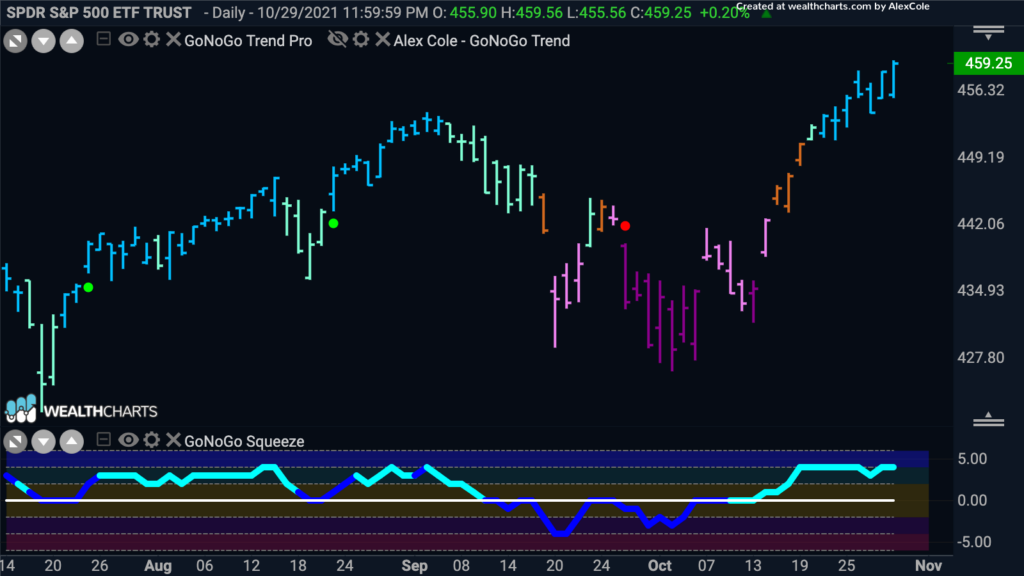The height and width of the screenshot is (576, 1024).
Task: Remove the GoNoGo Trend Pro indicator
Action: [x=173, y=40]
